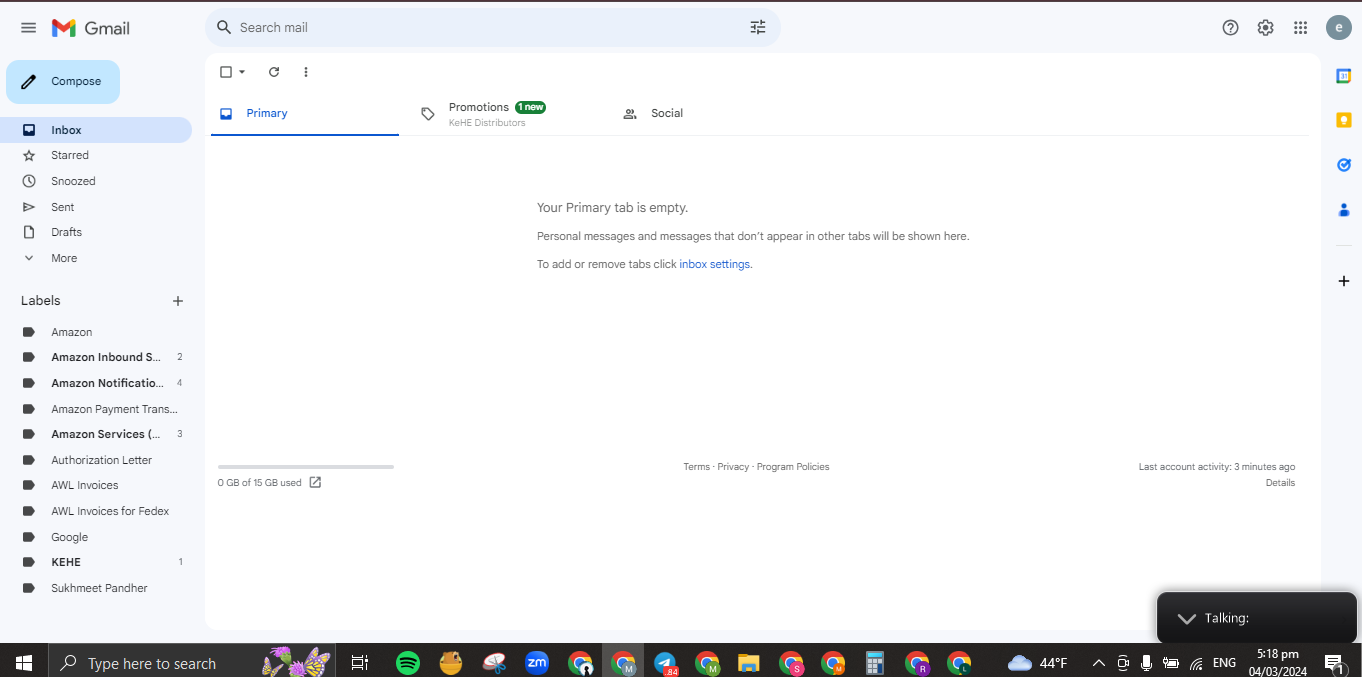Screen dimensions: 1362x677
Task: Open Task View on the taskbar
Action: point(360,662)
